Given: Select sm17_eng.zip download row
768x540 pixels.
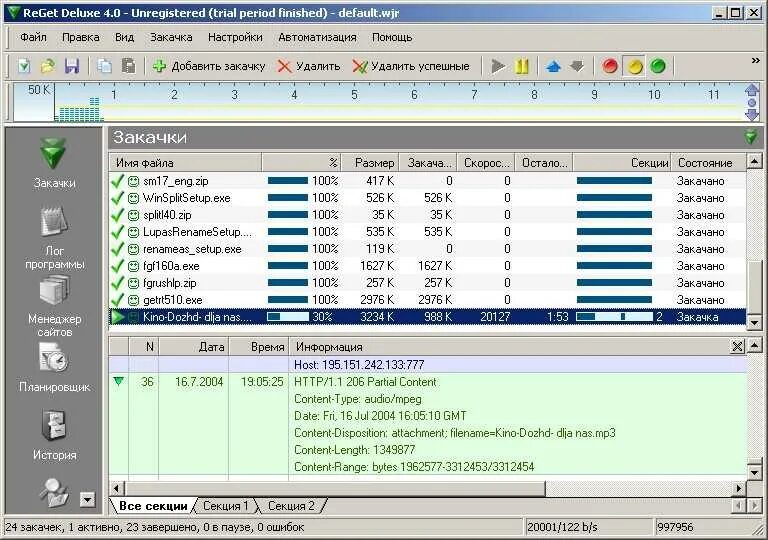Looking at the screenshot, I should [x=428, y=181].
